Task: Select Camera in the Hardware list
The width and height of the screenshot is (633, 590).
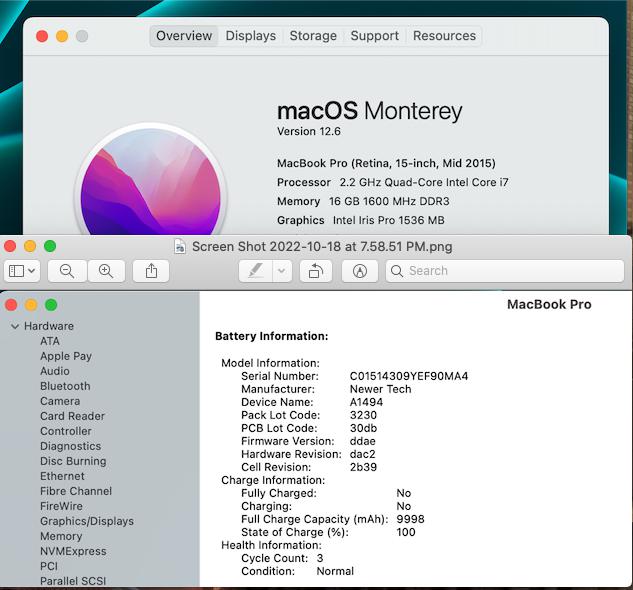Action: pos(60,401)
